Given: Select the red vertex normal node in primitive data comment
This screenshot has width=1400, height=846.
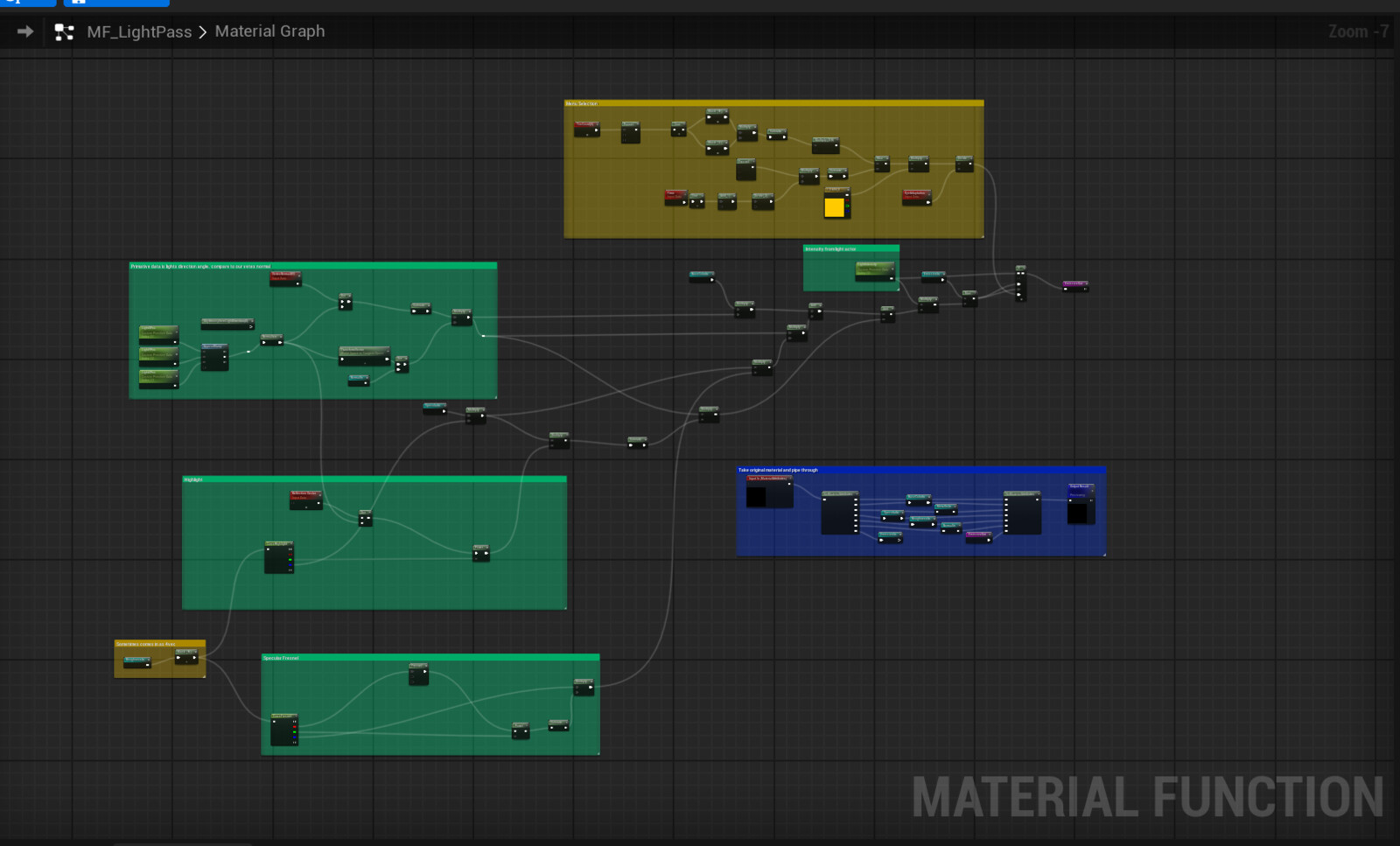Looking at the screenshot, I should [285, 279].
